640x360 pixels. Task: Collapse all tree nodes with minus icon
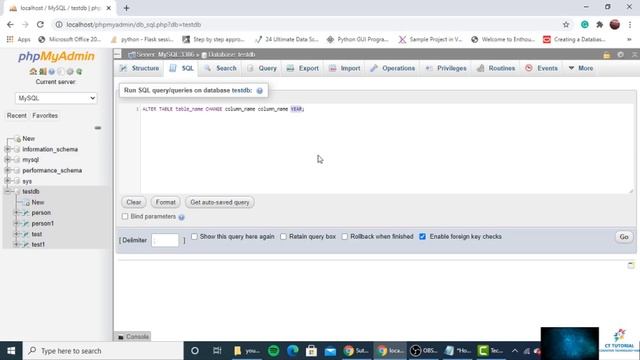click(x=98, y=128)
